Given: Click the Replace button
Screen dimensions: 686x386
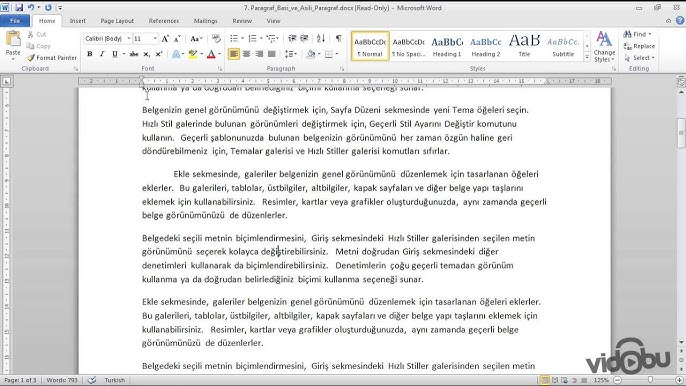Looking at the screenshot, I should click(x=639, y=46).
